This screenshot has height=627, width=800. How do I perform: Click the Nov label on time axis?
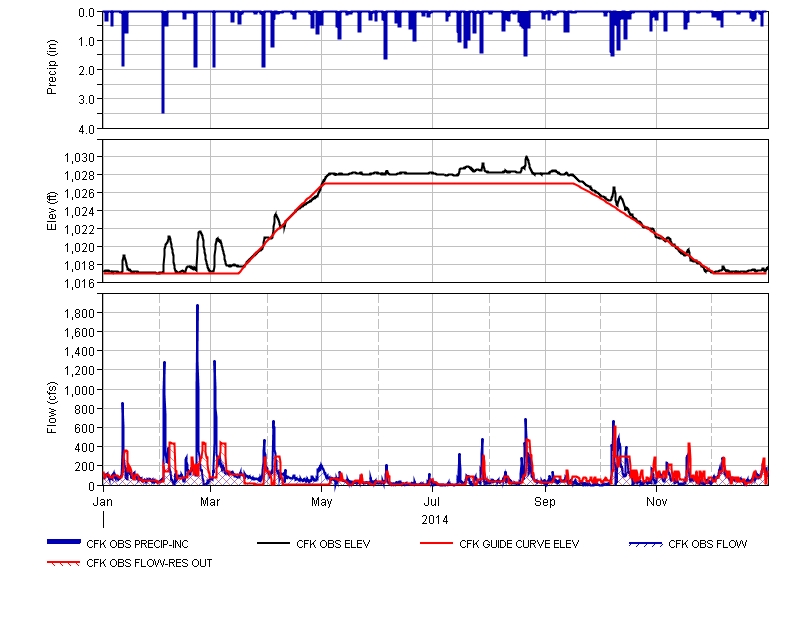tap(657, 501)
